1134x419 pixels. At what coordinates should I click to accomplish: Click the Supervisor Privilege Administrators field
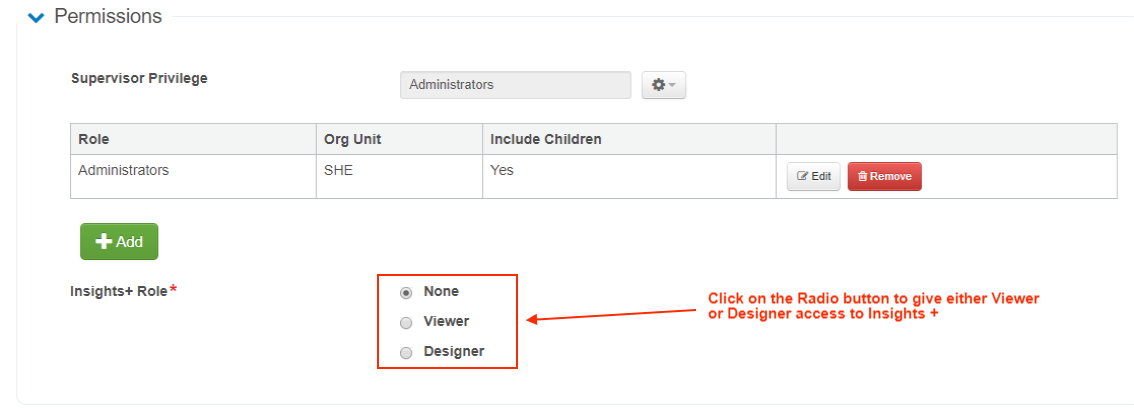[x=515, y=85]
